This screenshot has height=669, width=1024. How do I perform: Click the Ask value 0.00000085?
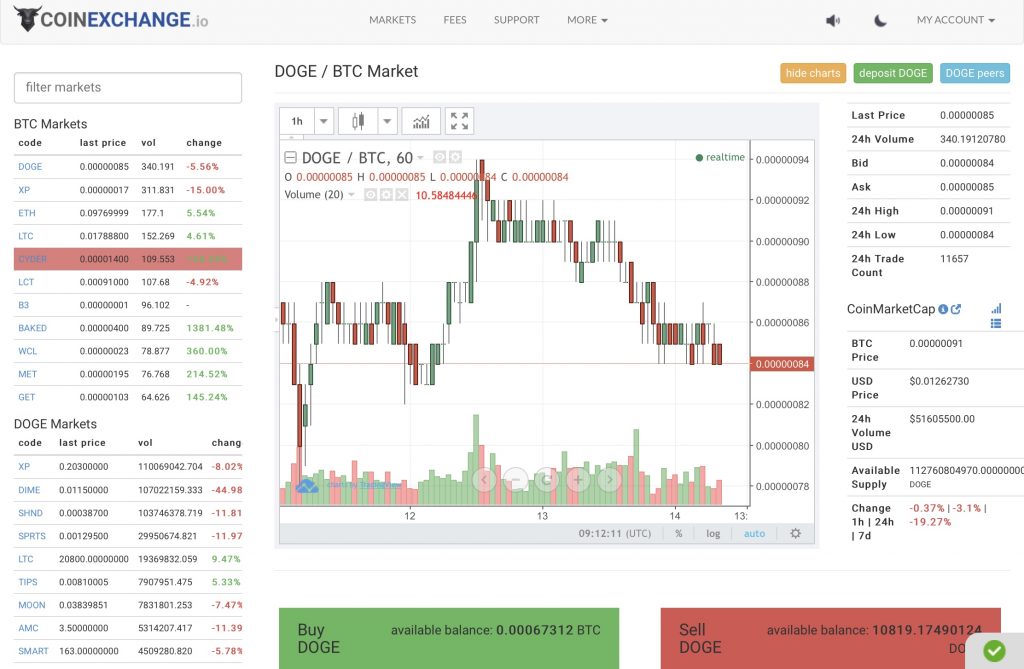click(x=967, y=187)
